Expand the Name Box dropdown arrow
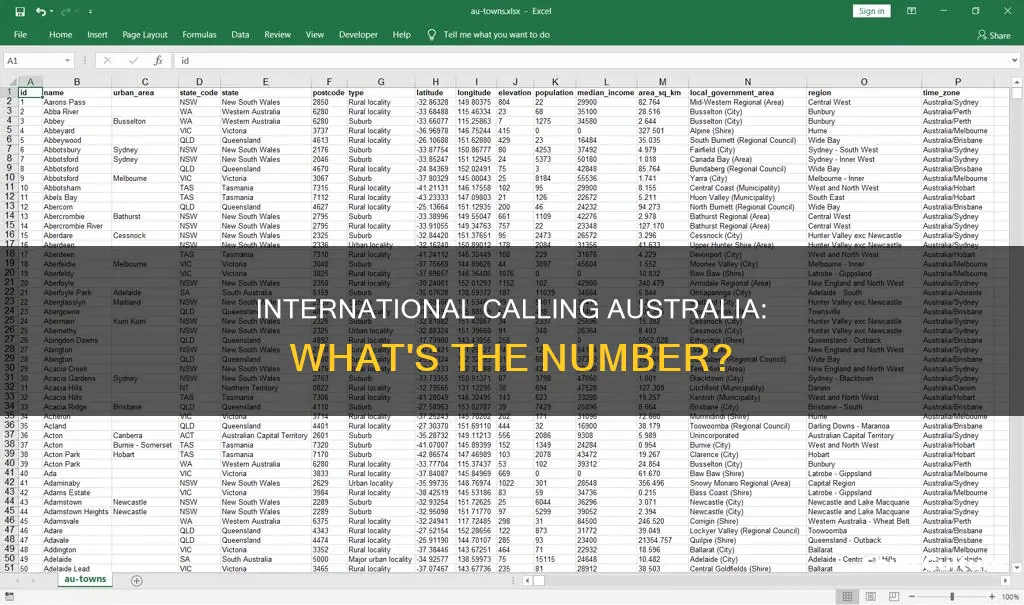The height and width of the screenshot is (605, 1024). coord(67,61)
